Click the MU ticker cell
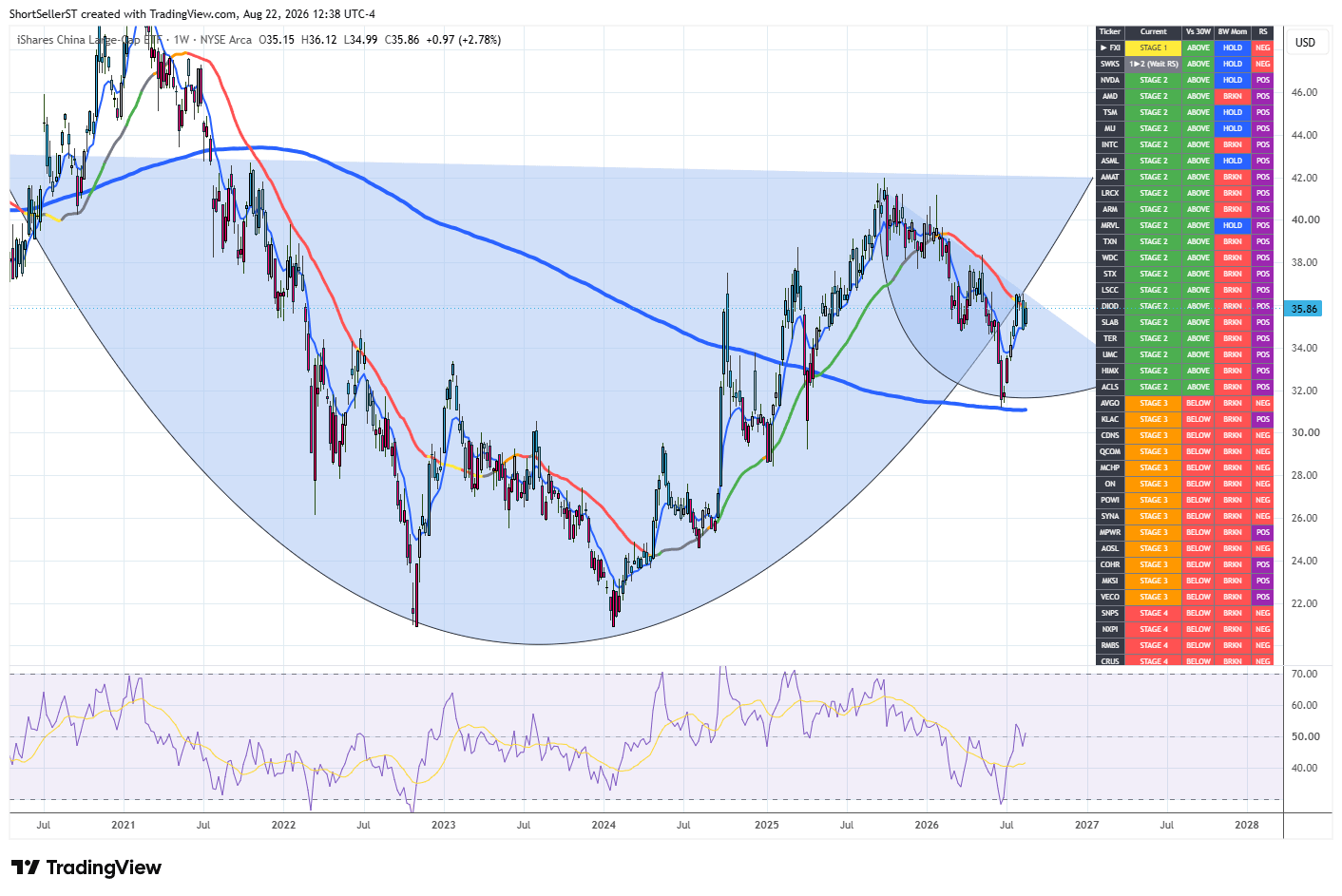 (1110, 128)
